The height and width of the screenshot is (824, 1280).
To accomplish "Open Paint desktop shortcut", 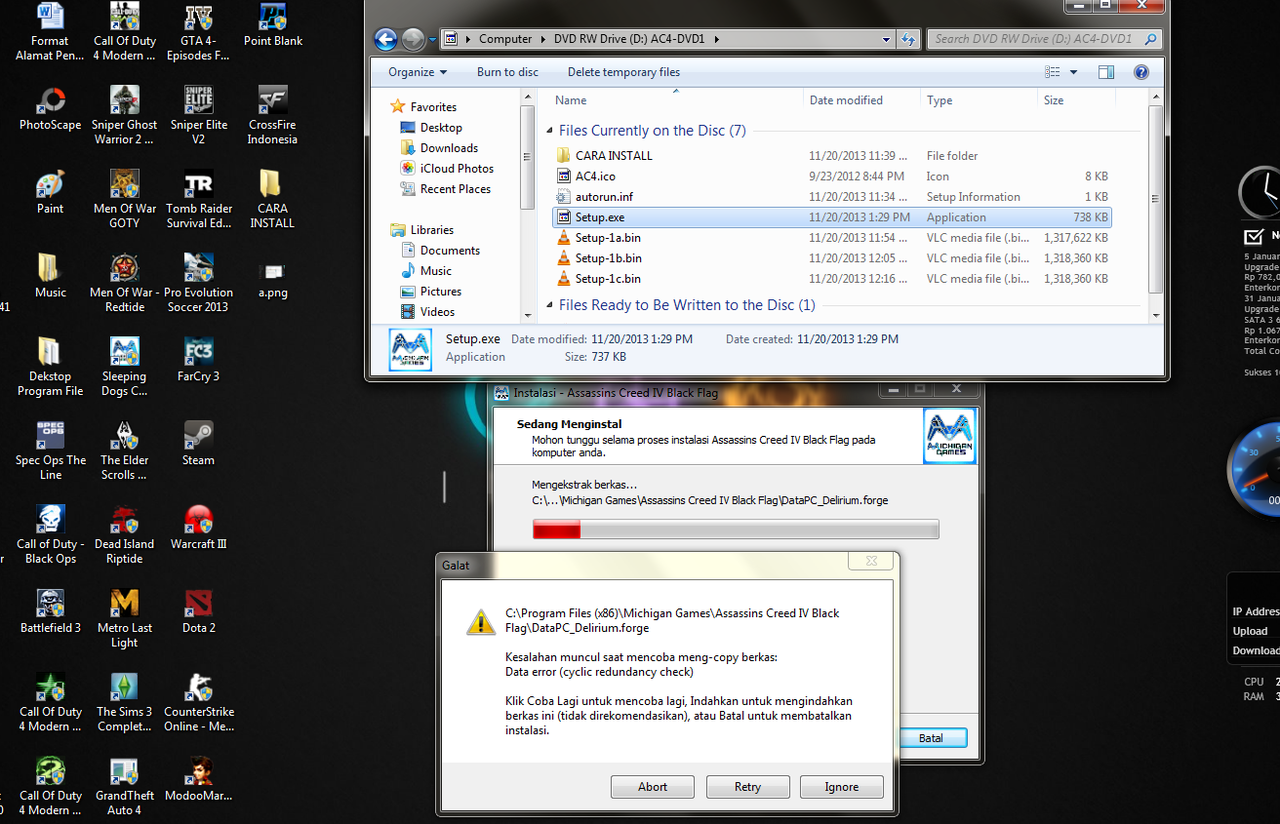I will point(50,193).
